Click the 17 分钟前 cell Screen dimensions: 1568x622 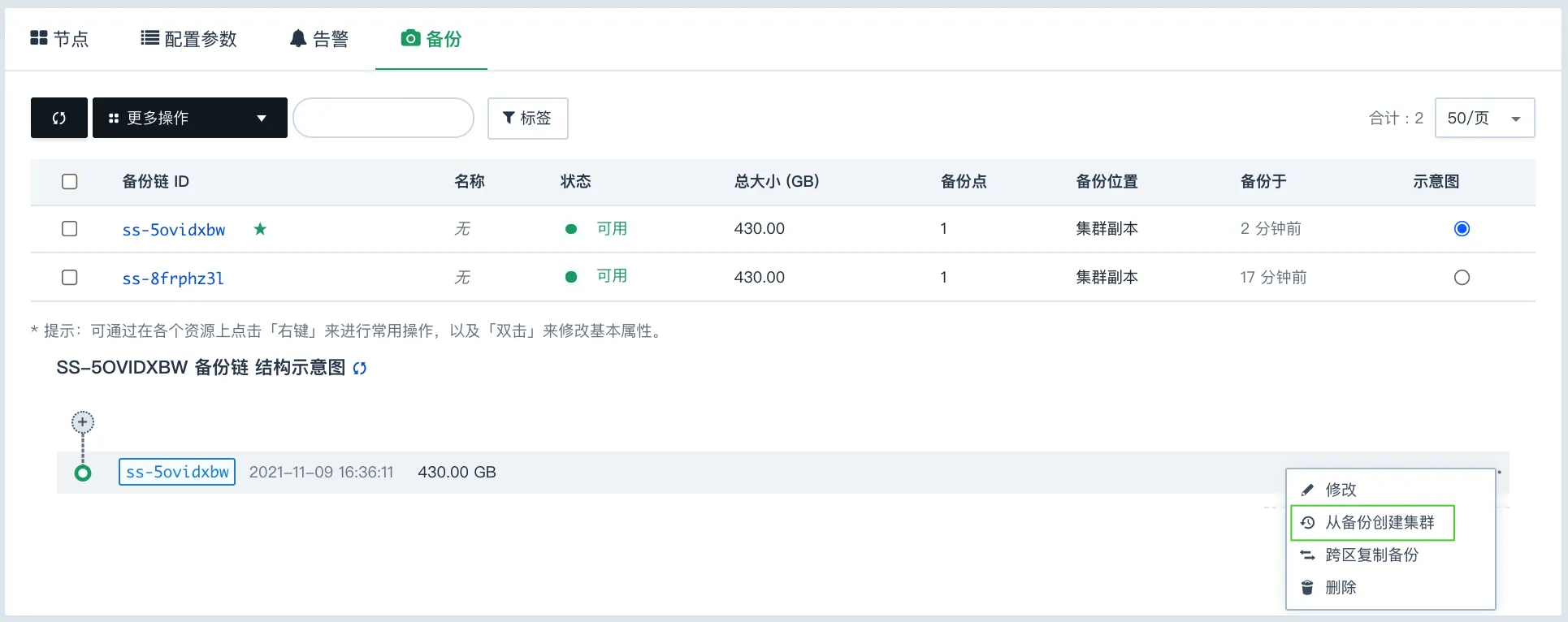[1273, 278]
